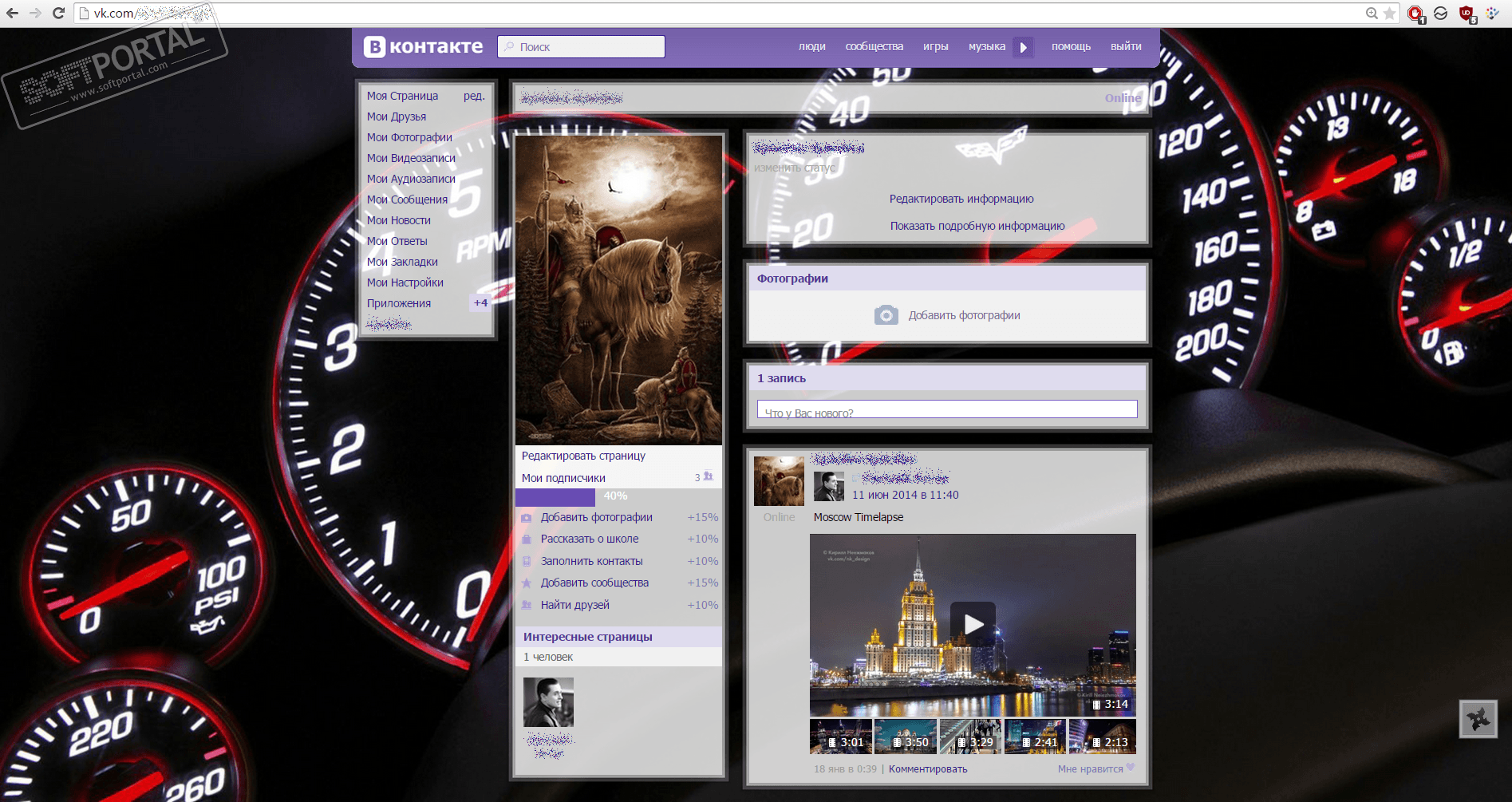
Task: Open Мои Видеозаписи in the sidebar
Action: 411,158
